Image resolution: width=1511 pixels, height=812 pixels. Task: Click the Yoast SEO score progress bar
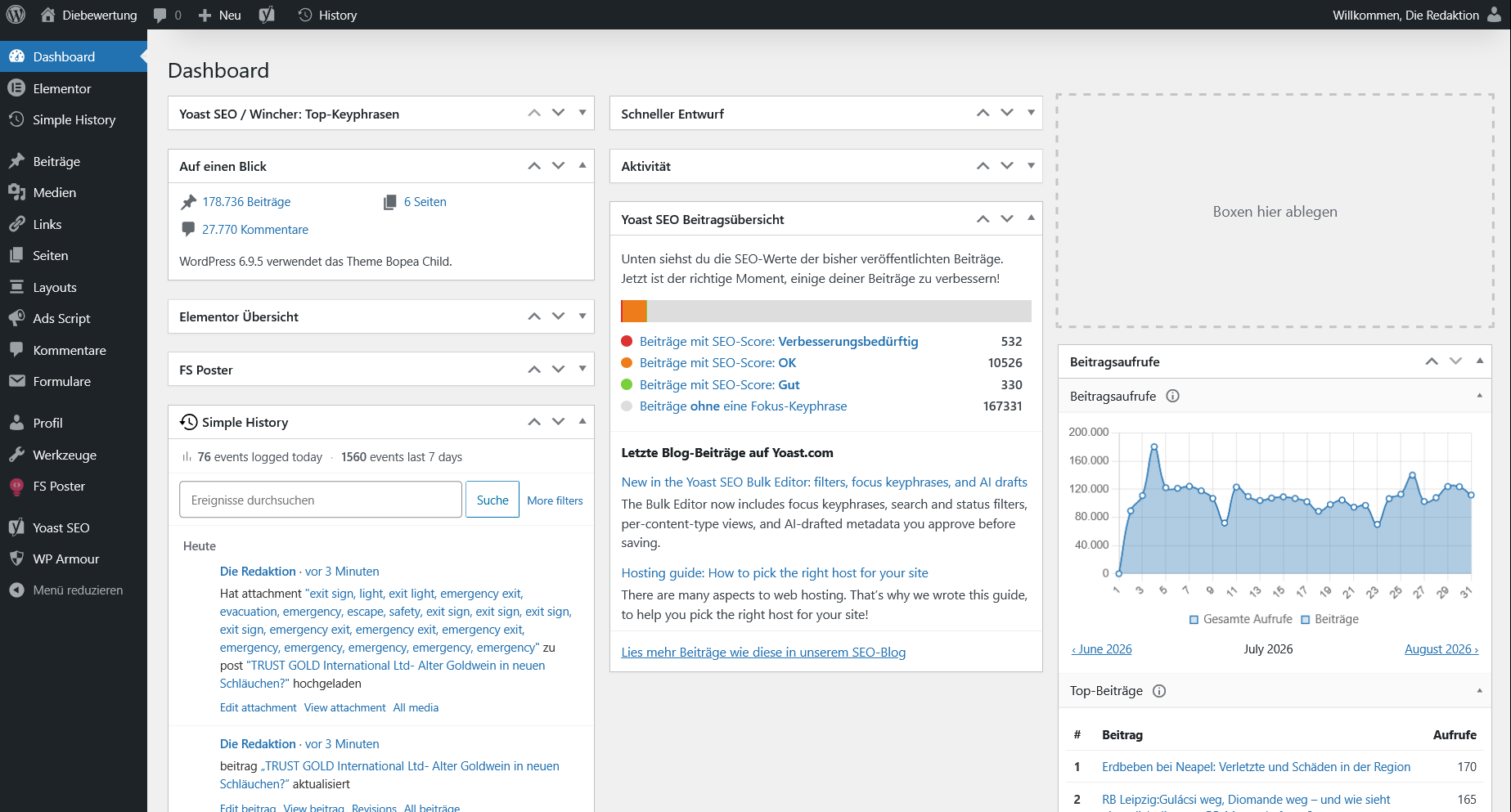[x=826, y=311]
